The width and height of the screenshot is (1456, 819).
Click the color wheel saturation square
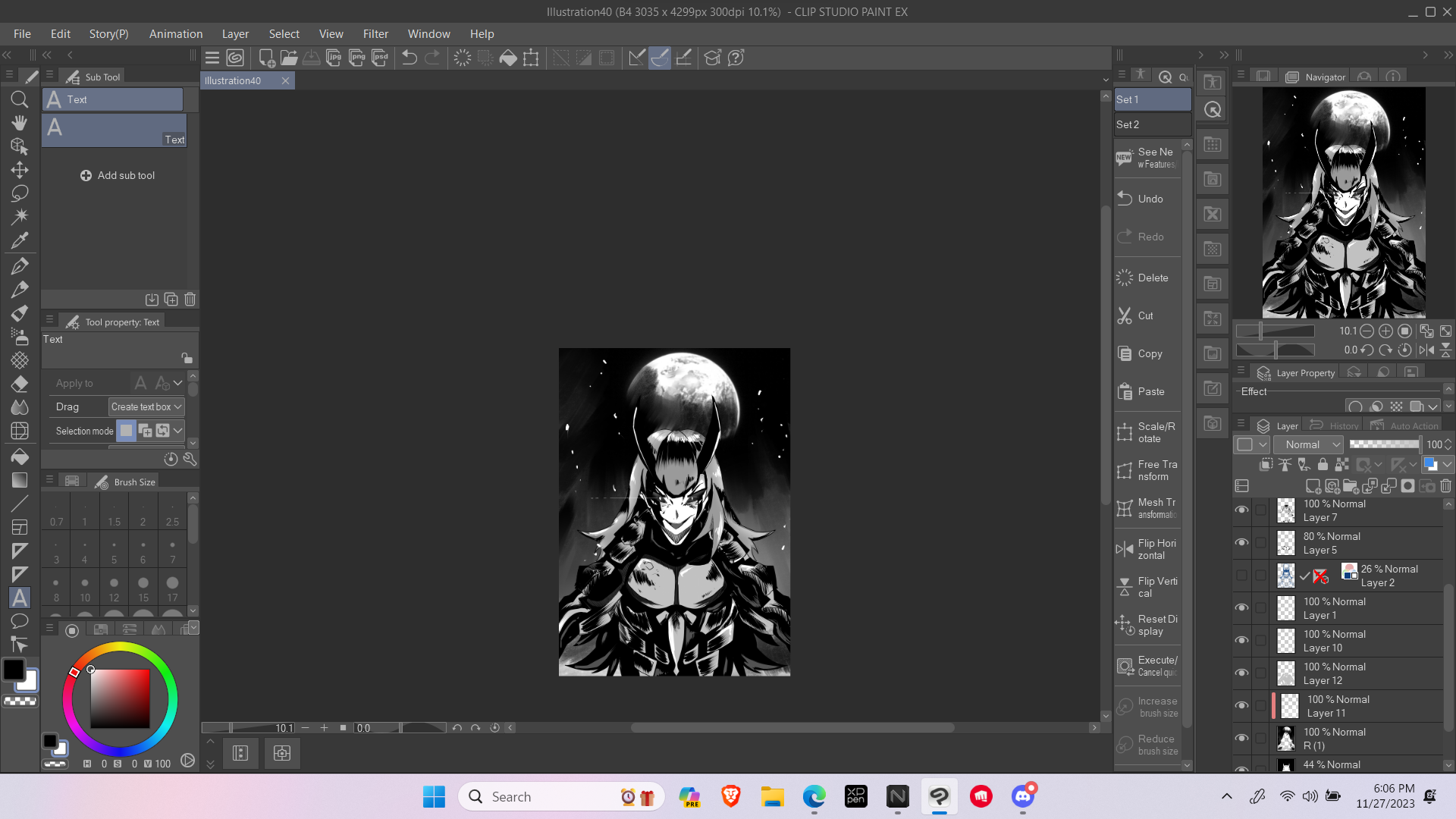pyautogui.click(x=120, y=698)
